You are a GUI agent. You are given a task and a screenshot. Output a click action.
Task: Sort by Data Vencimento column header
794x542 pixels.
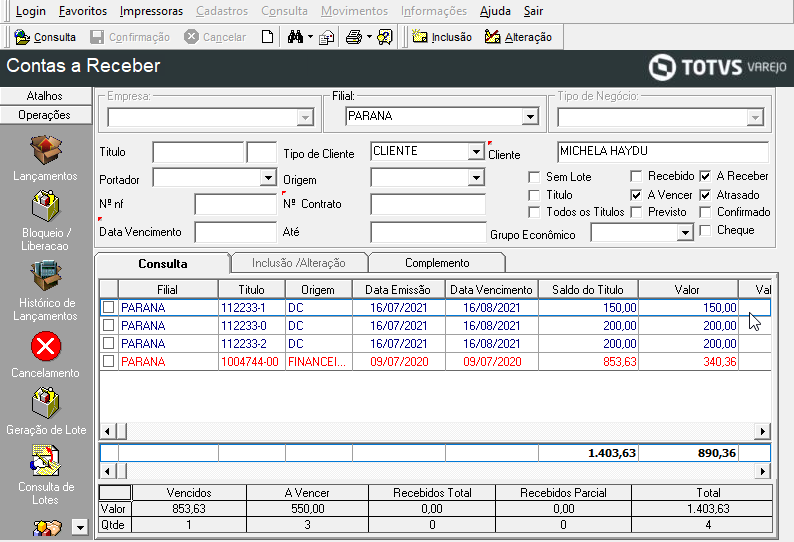point(491,290)
